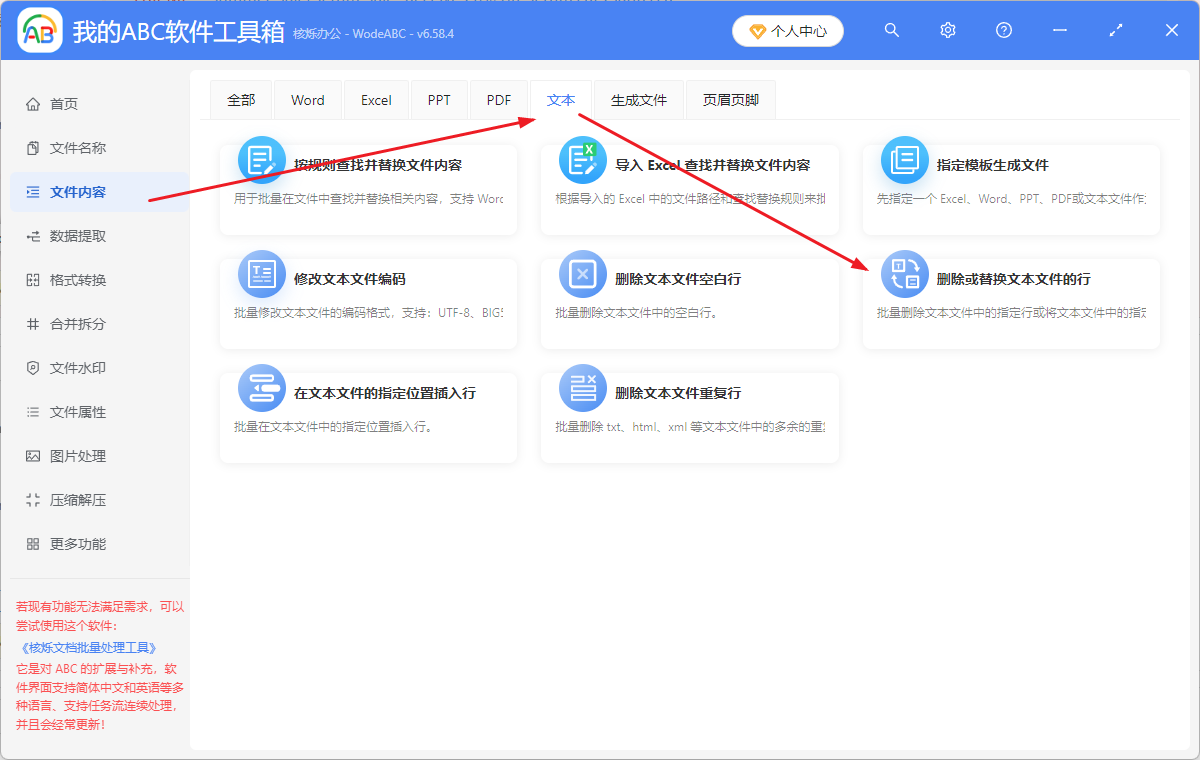1200x760 pixels.
Task: Switch to the PDF tab
Action: point(497,99)
